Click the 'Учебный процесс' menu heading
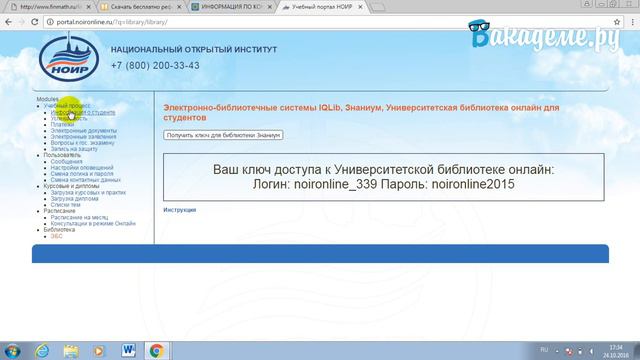Viewport: 640px width, 360px height. 67,106
